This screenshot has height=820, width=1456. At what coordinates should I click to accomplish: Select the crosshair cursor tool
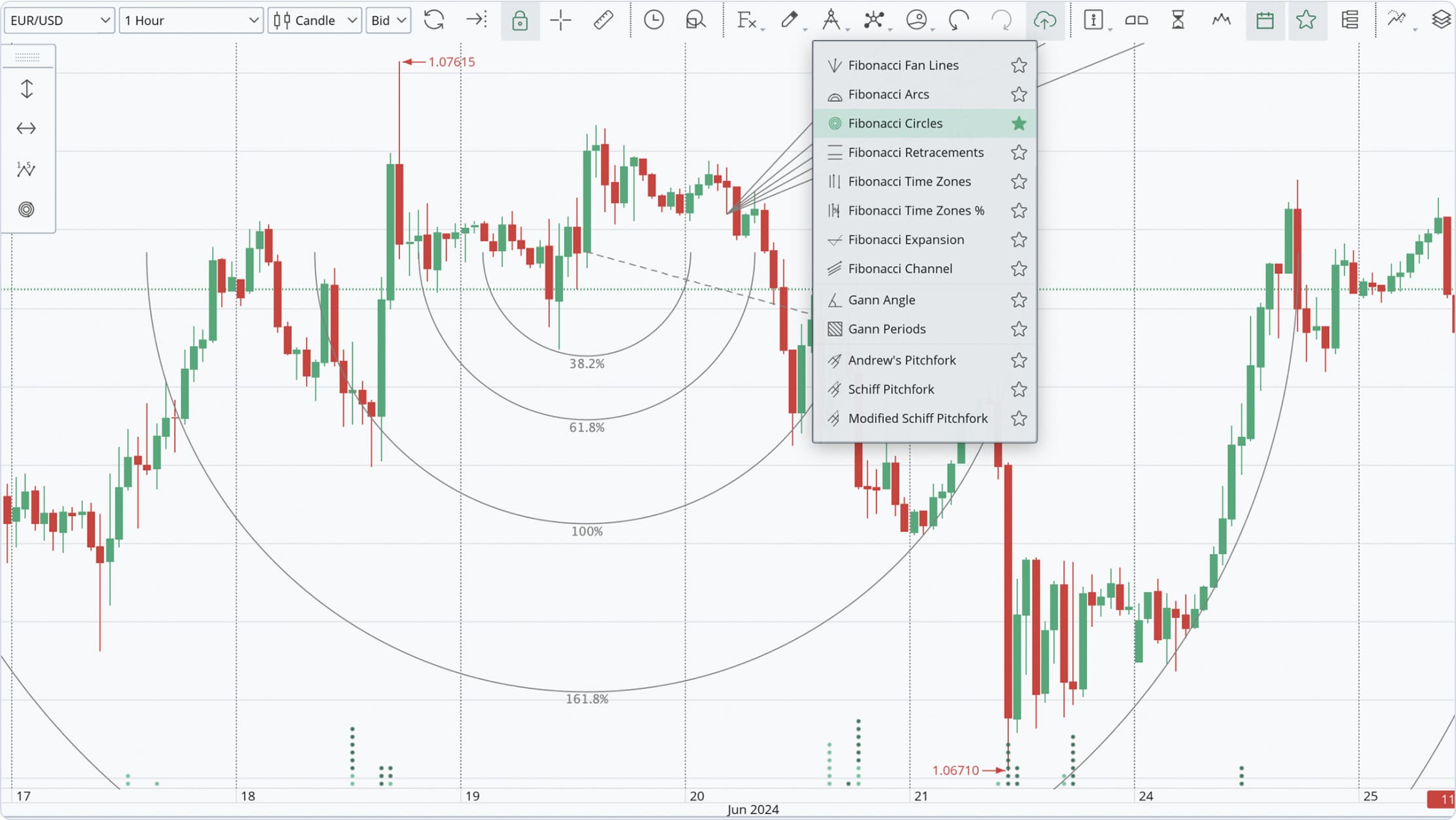pyautogui.click(x=560, y=21)
